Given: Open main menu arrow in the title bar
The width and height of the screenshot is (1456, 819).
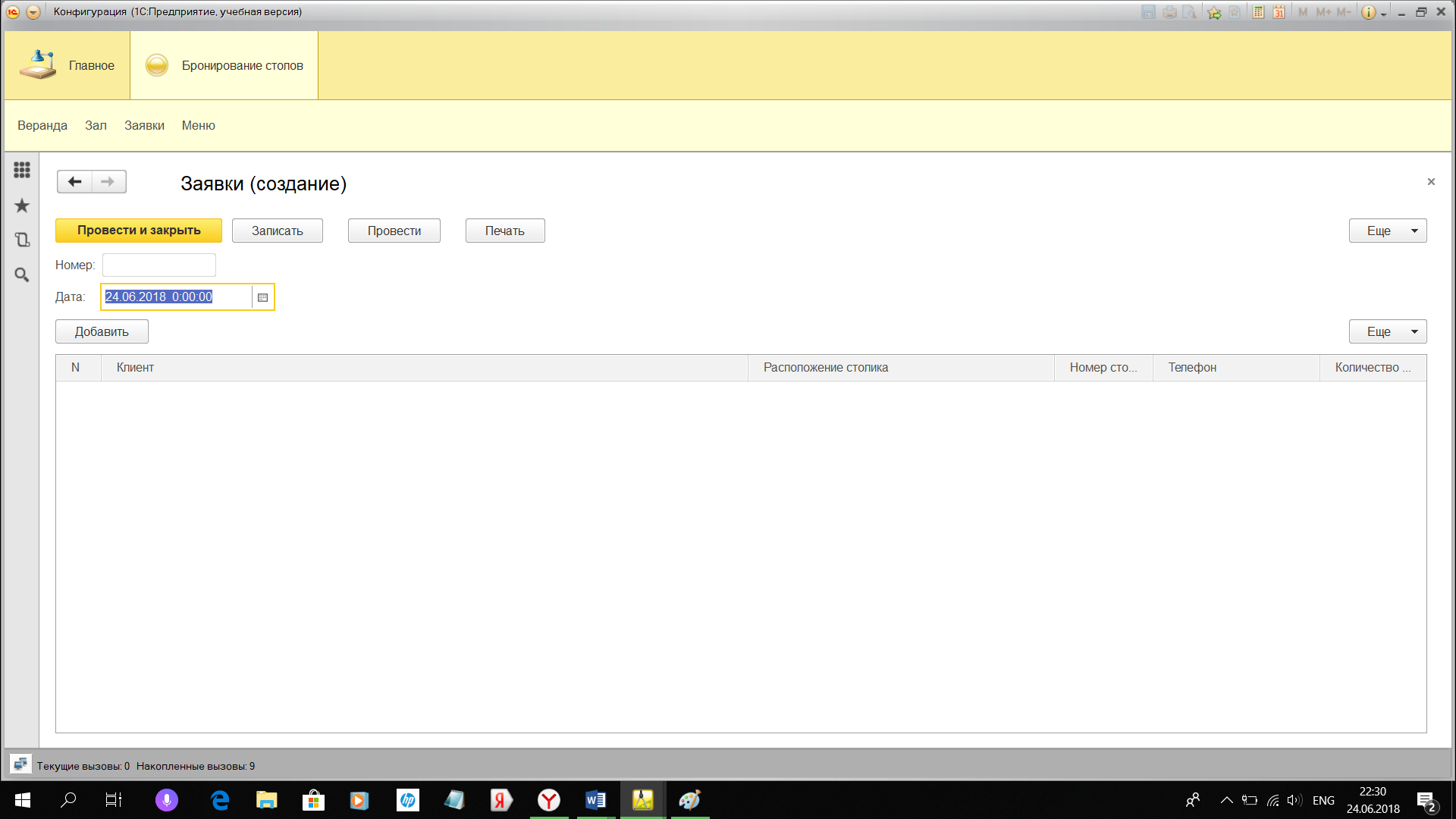Looking at the screenshot, I should click(x=33, y=12).
